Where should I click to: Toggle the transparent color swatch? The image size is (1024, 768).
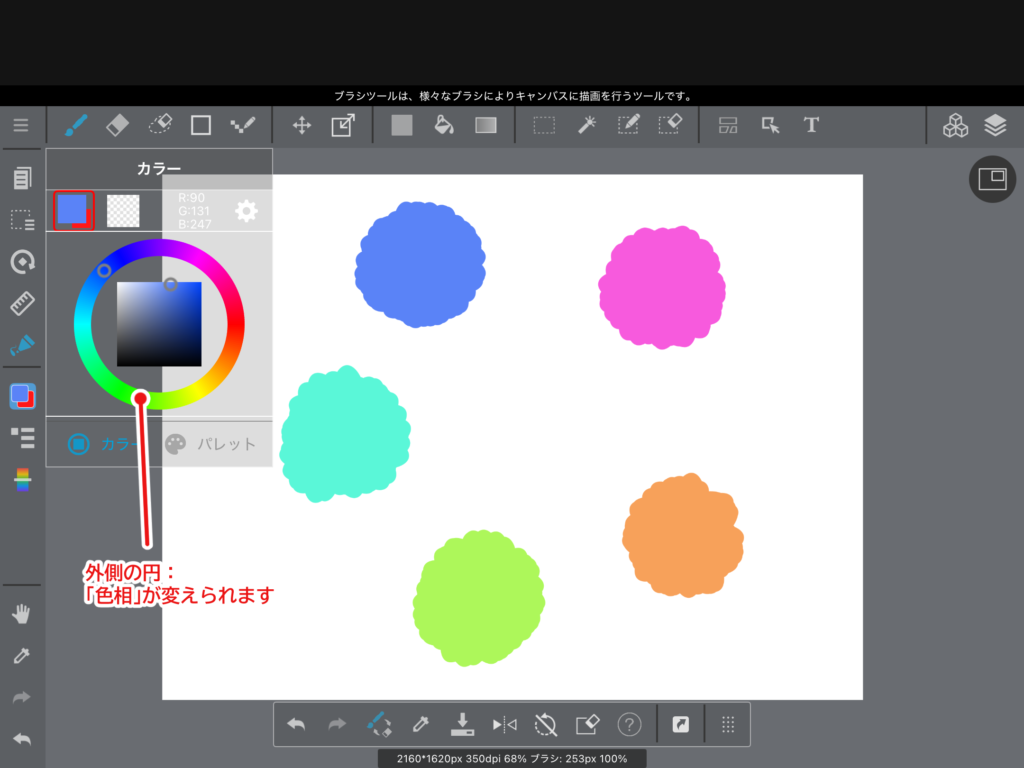click(x=123, y=211)
